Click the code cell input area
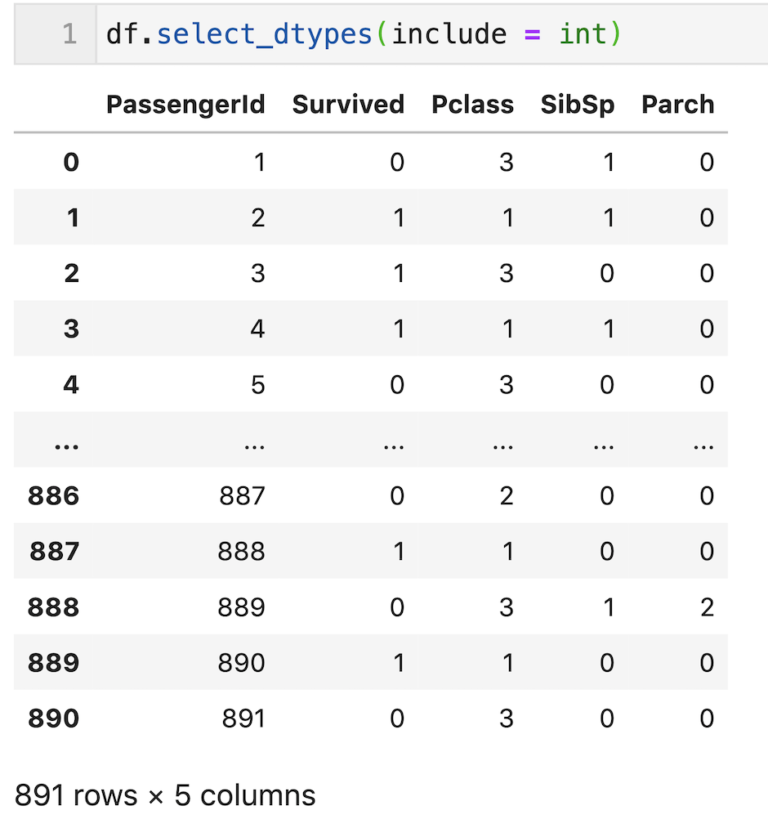The width and height of the screenshot is (768, 837). click(432, 34)
